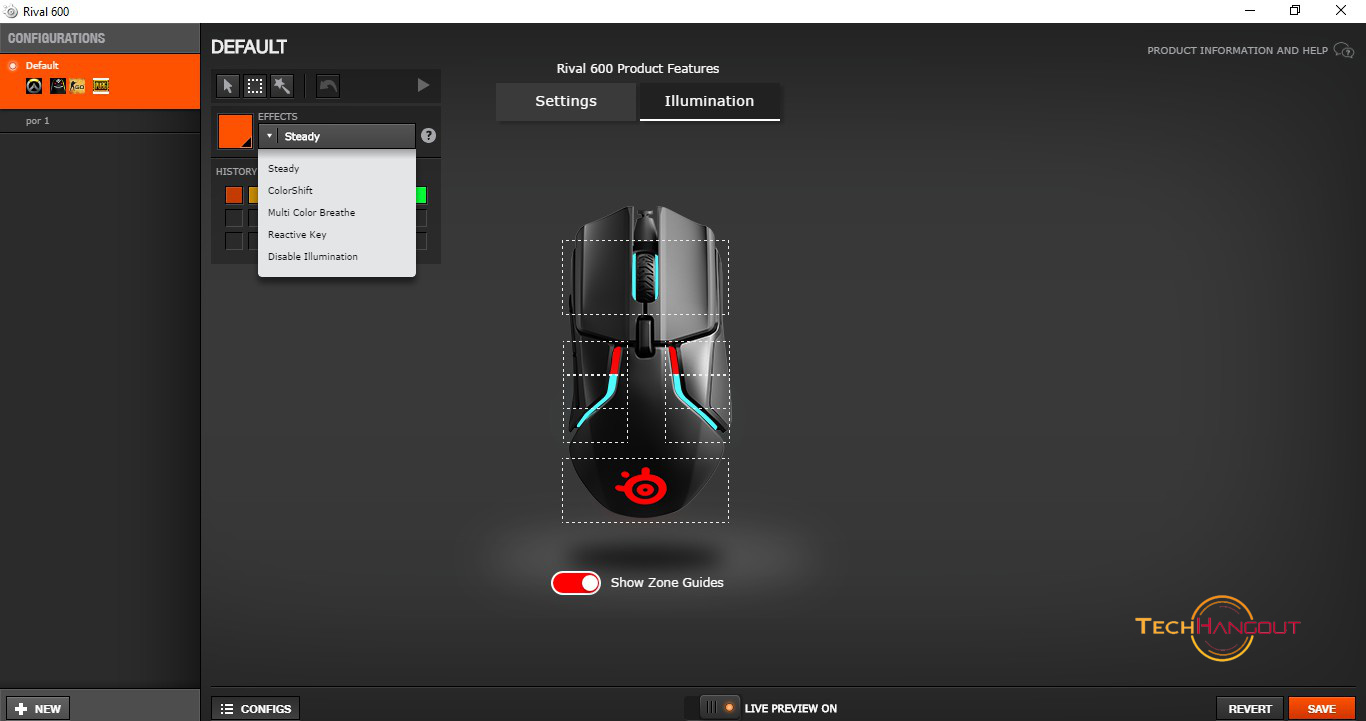Click the play preview triangle
Image resolution: width=1366 pixels, height=721 pixels.
click(x=423, y=86)
